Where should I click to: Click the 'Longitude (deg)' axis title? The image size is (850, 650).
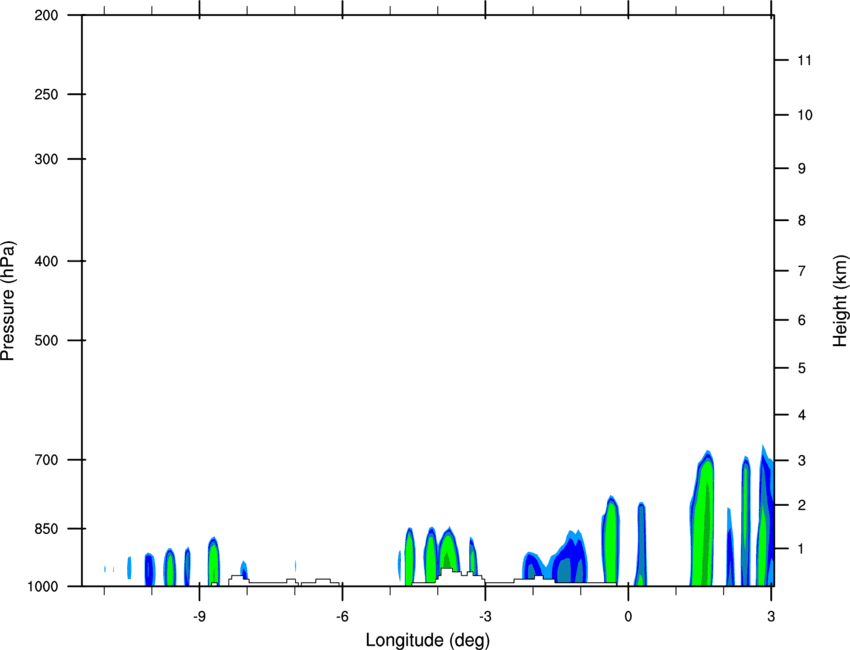tap(428, 640)
